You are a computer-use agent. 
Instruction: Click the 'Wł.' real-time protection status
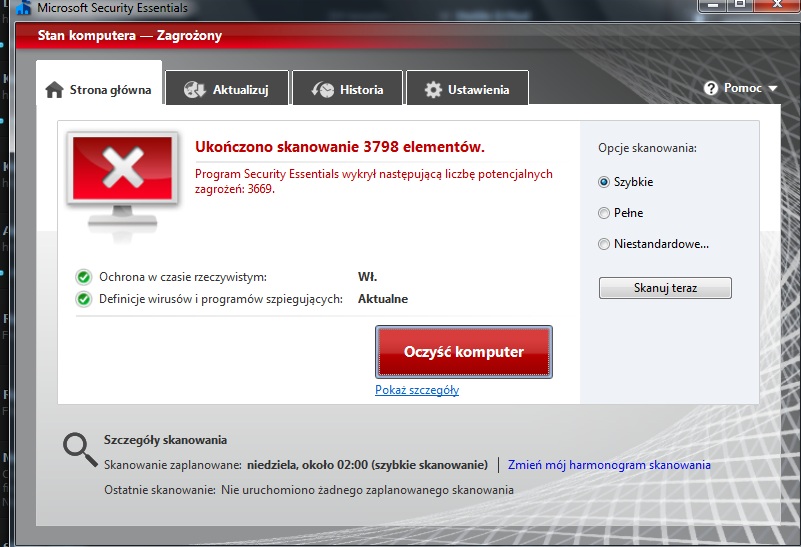coord(367,277)
